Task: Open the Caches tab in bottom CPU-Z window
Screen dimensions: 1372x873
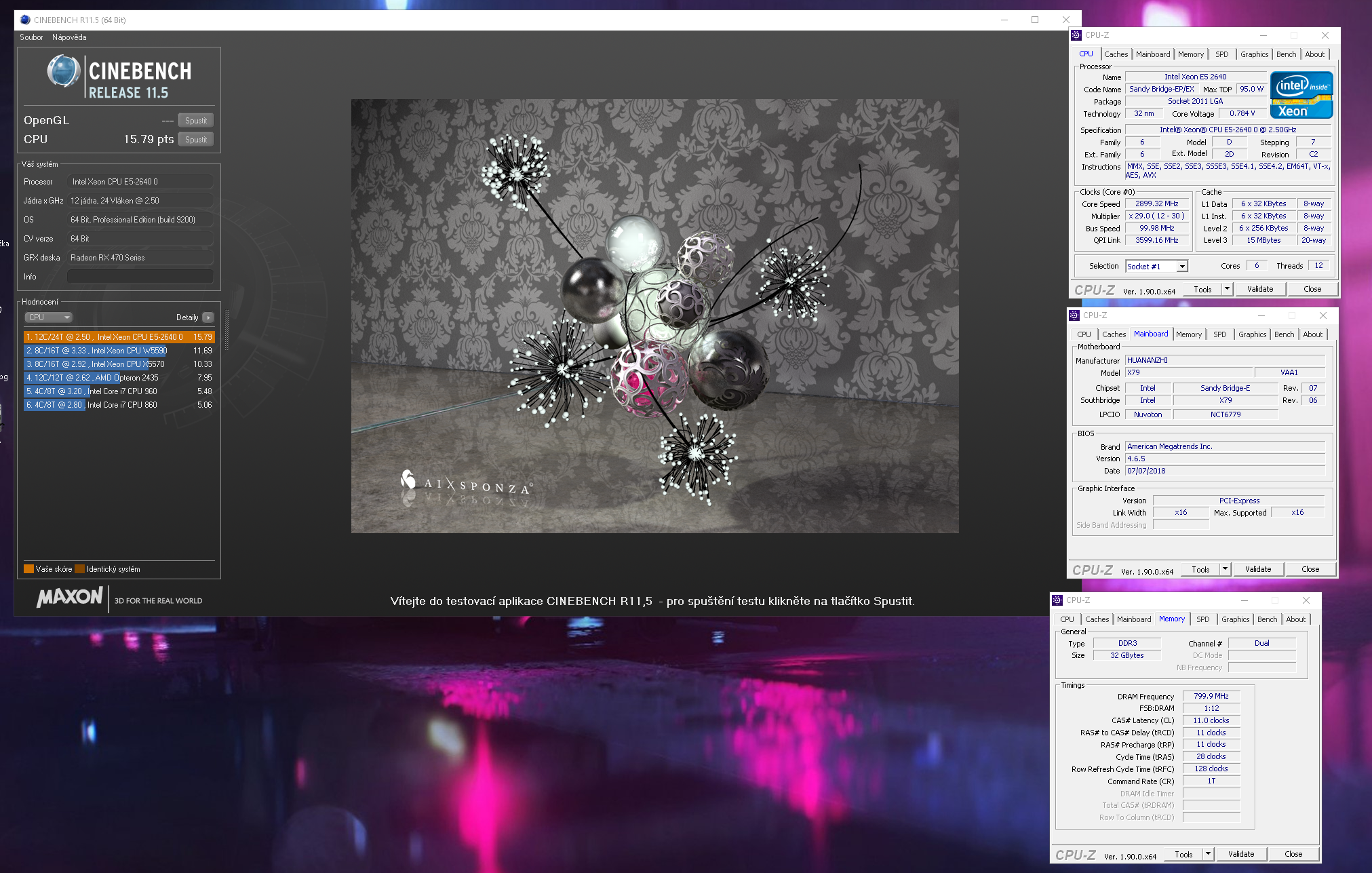Action: [1097, 619]
